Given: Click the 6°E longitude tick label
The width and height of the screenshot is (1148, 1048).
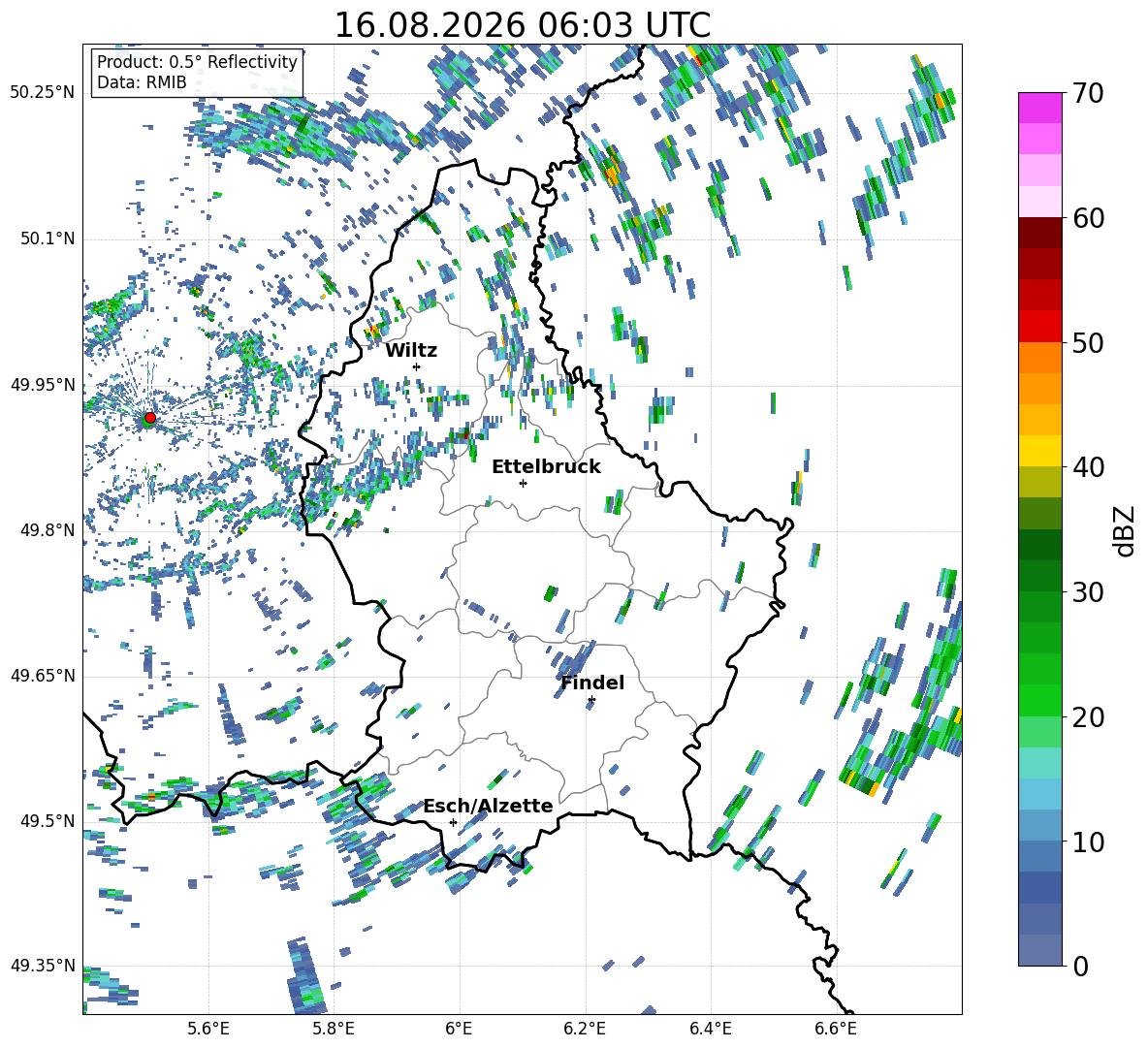Looking at the screenshot, I should point(459,1029).
